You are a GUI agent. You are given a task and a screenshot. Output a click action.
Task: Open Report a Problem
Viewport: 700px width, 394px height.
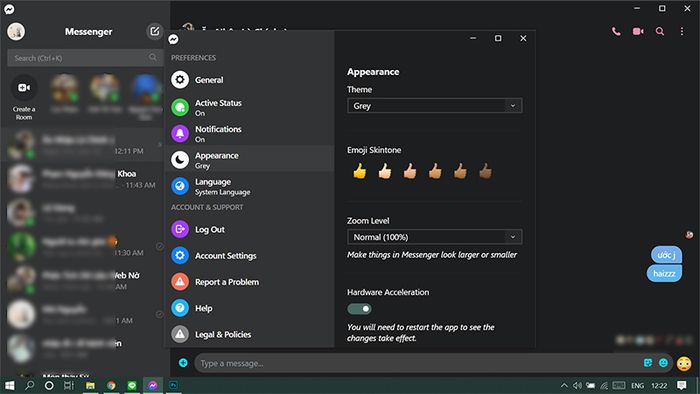(250, 282)
